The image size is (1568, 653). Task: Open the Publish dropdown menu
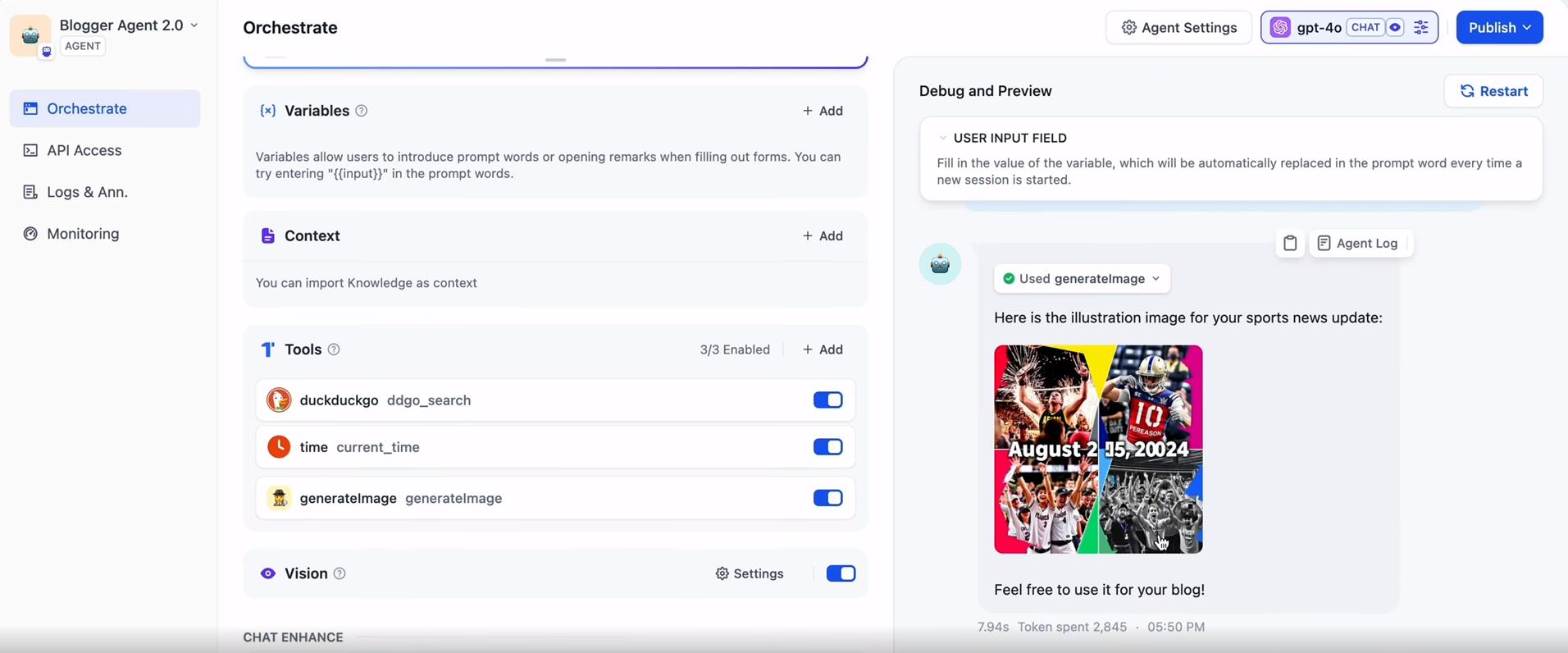1499,28
